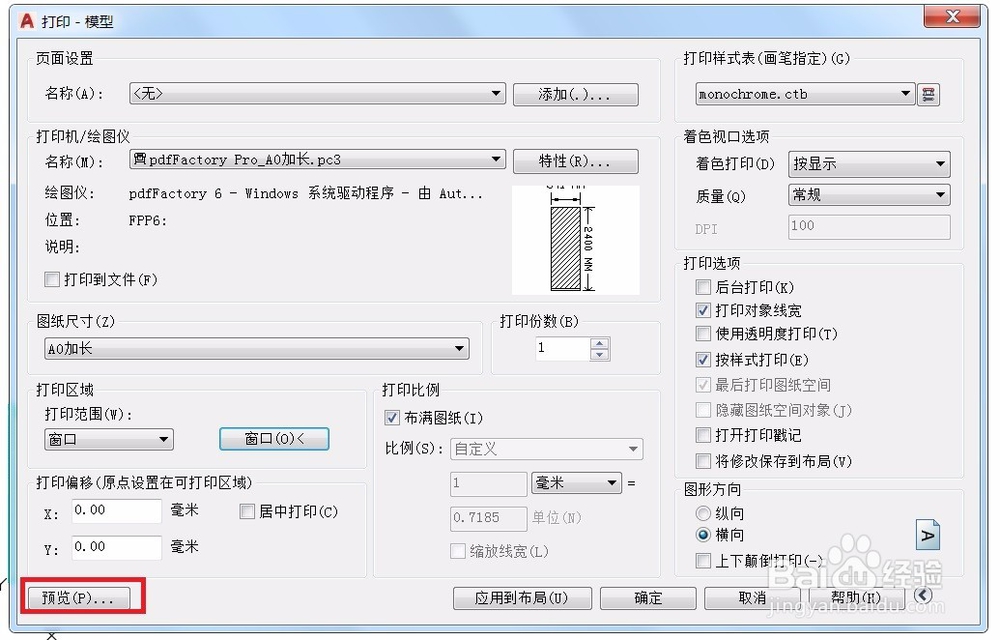The width and height of the screenshot is (1000, 640).
Task: Enable Plot in background checkbox
Action: tap(703, 287)
